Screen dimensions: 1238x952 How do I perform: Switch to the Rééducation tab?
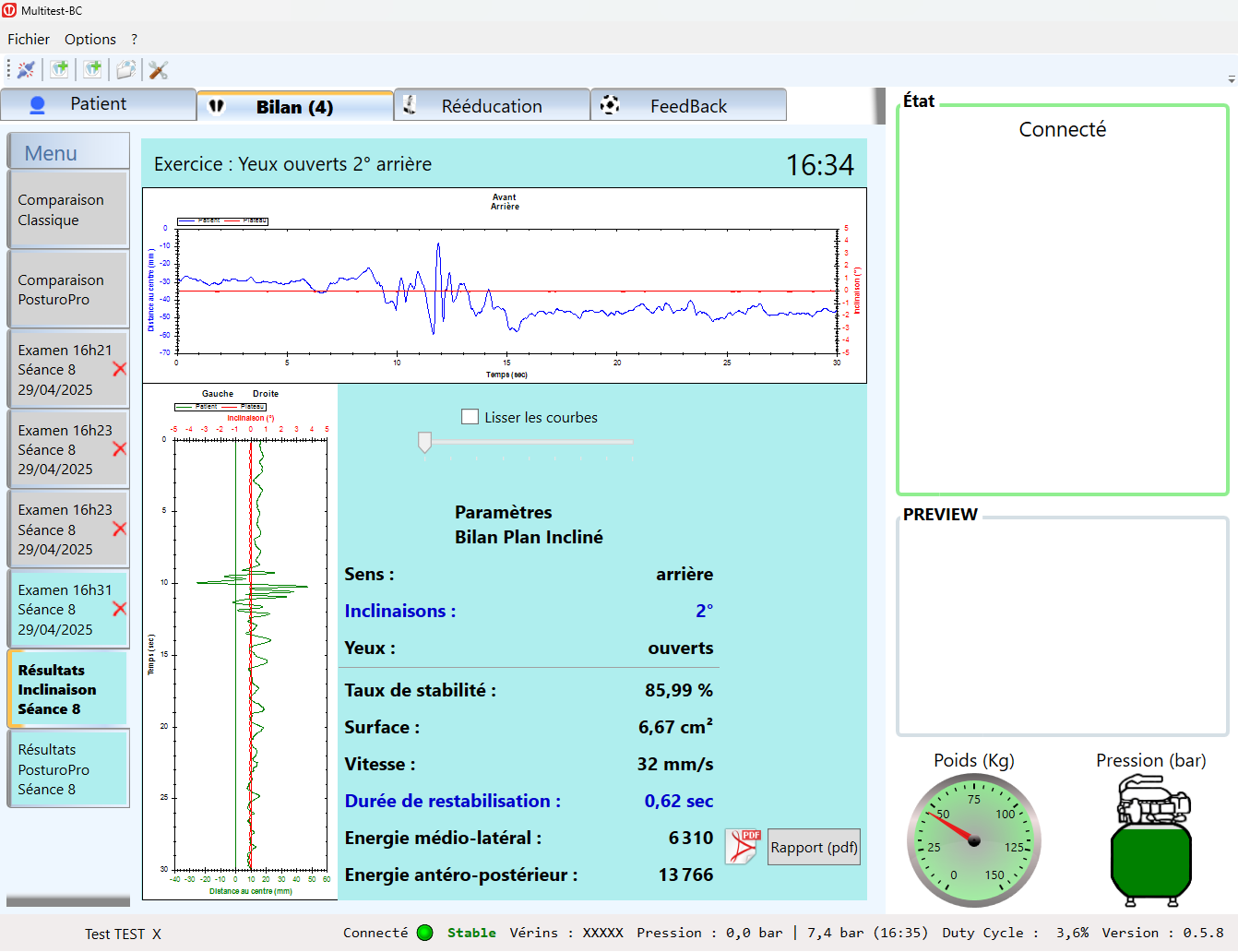(492, 105)
